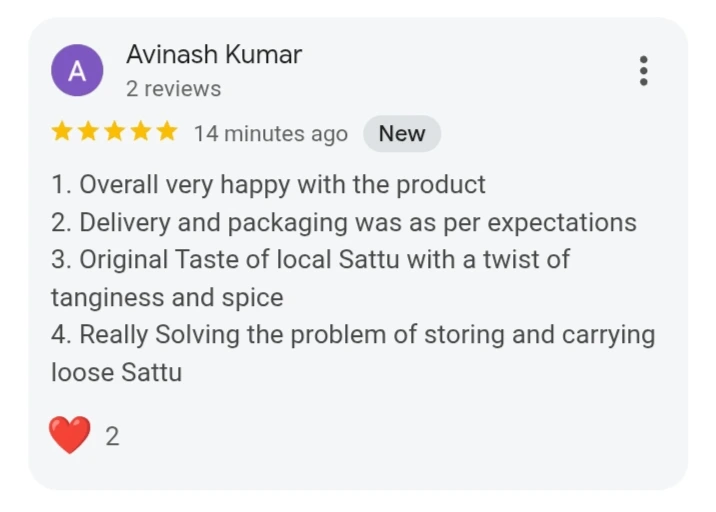Click the fourth yellow rating star
716x512 pixels.
tap(140, 132)
